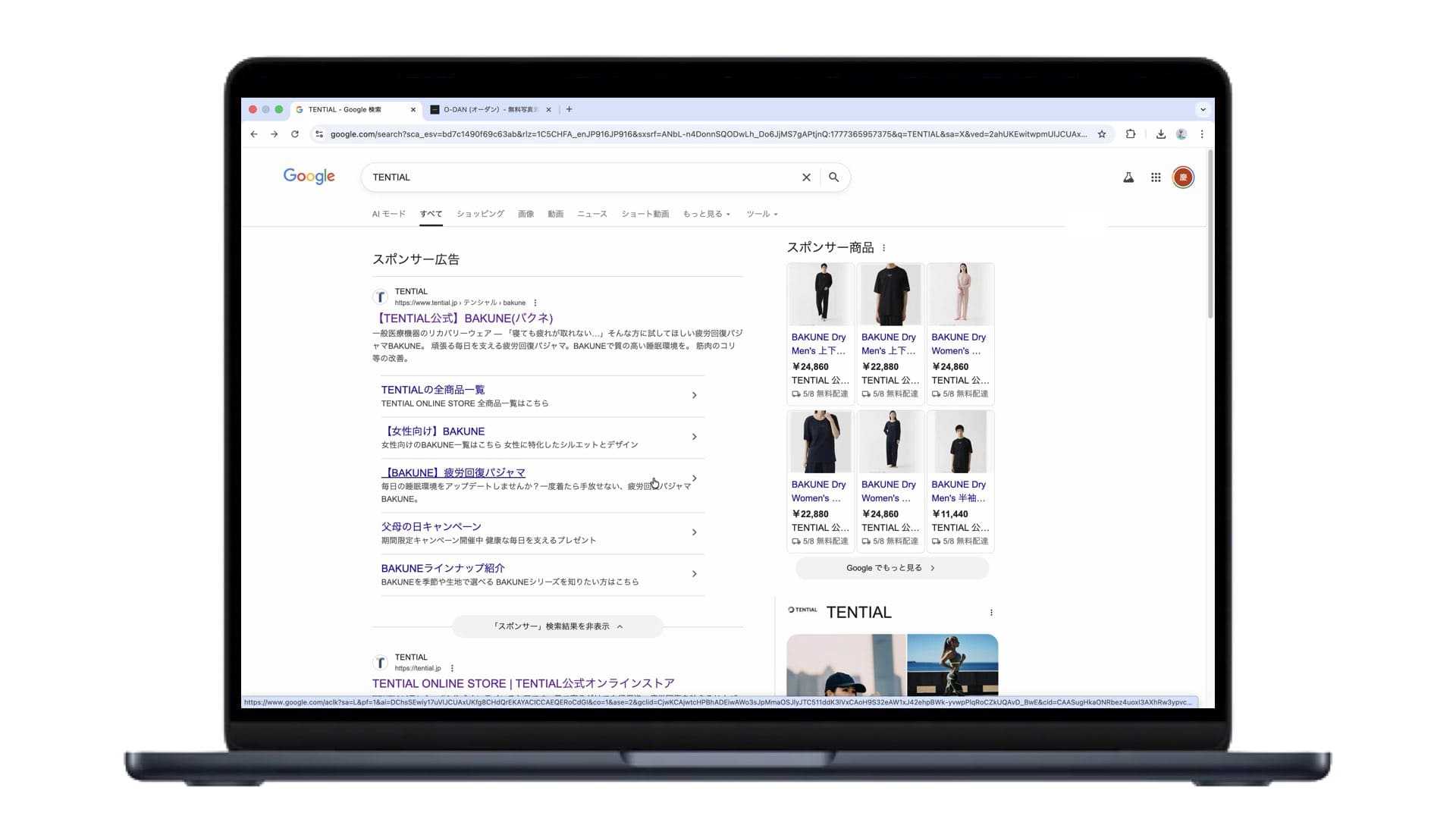Switch to the O-DAN browser tab

[491, 109]
